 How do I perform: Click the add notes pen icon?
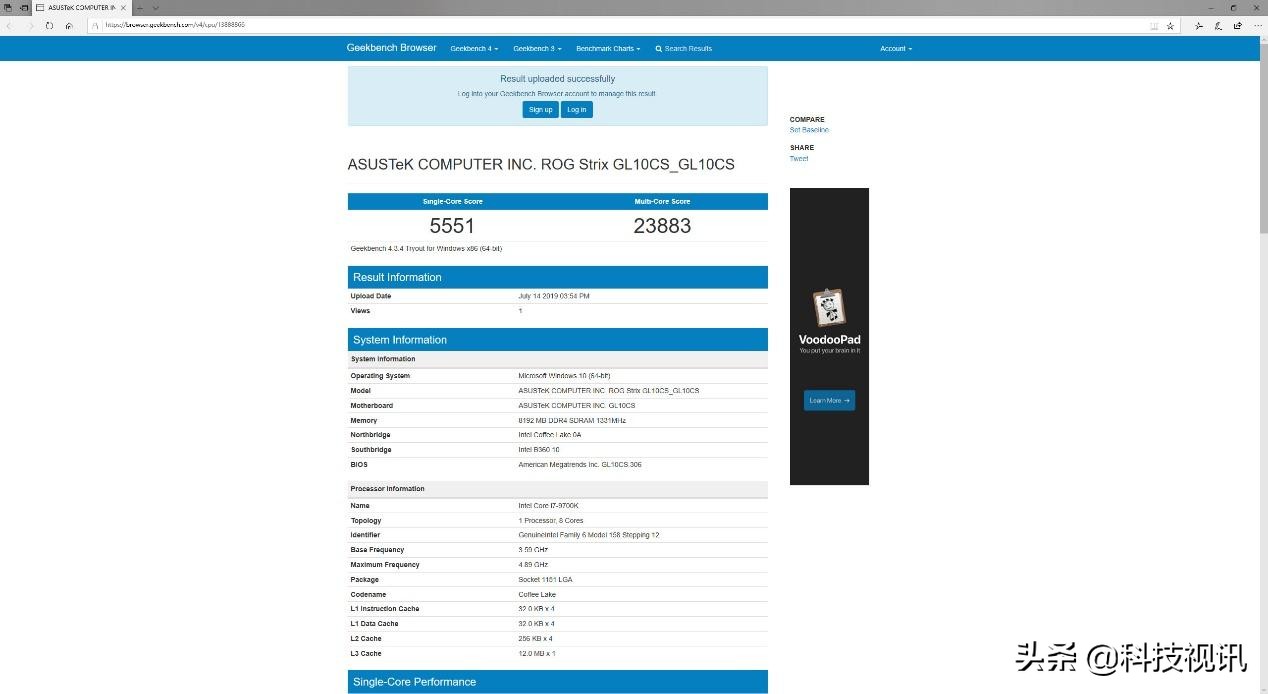click(x=1218, y=26)
